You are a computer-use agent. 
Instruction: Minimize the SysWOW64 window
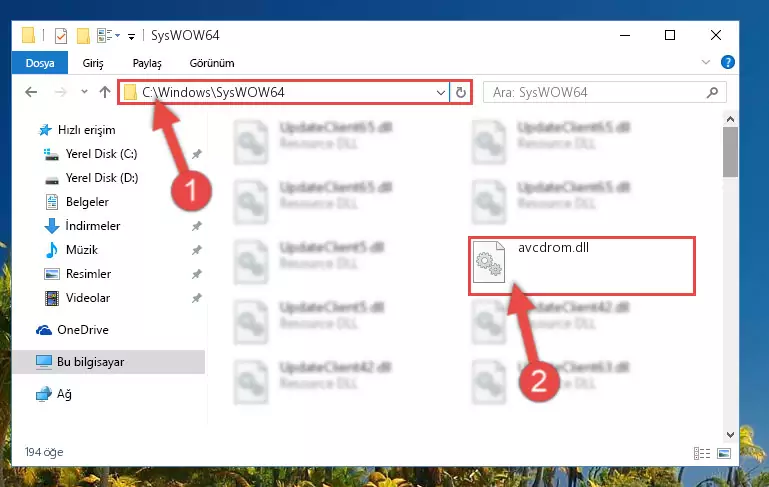pyautogui.click(x=625, y=35)
